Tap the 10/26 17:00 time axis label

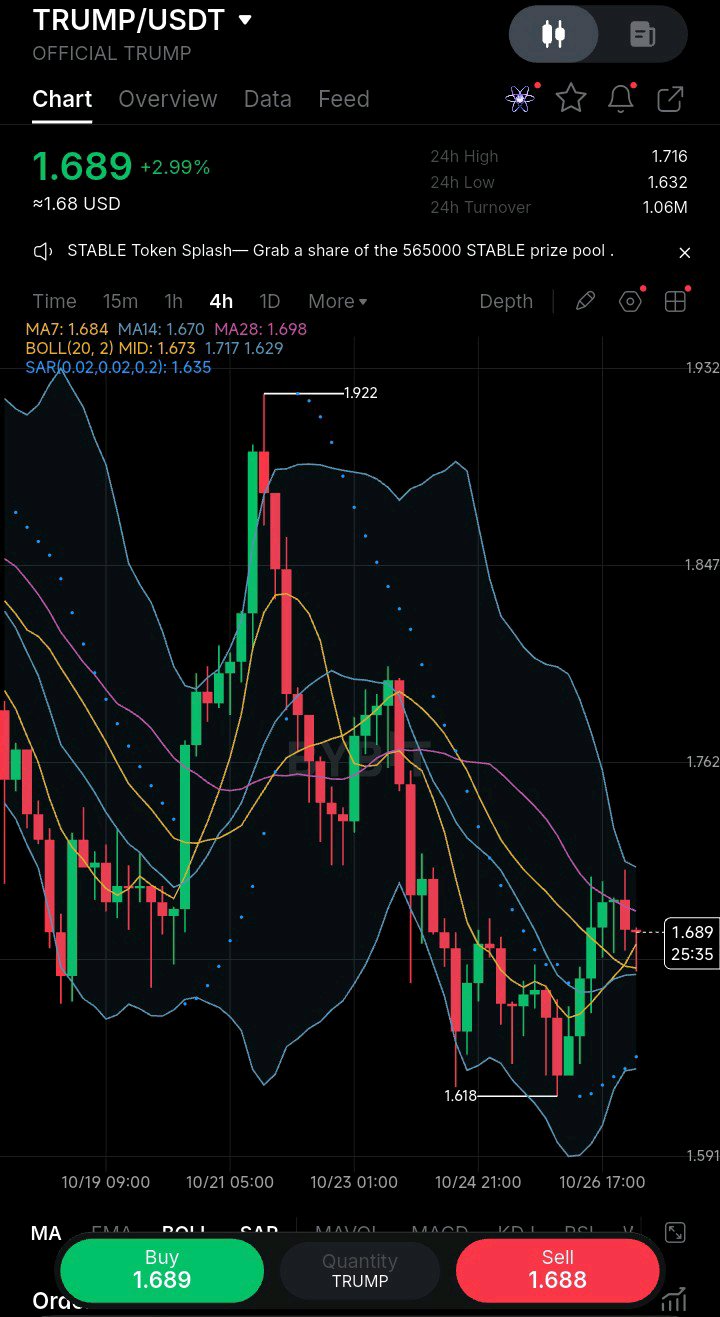point(602,1182)
